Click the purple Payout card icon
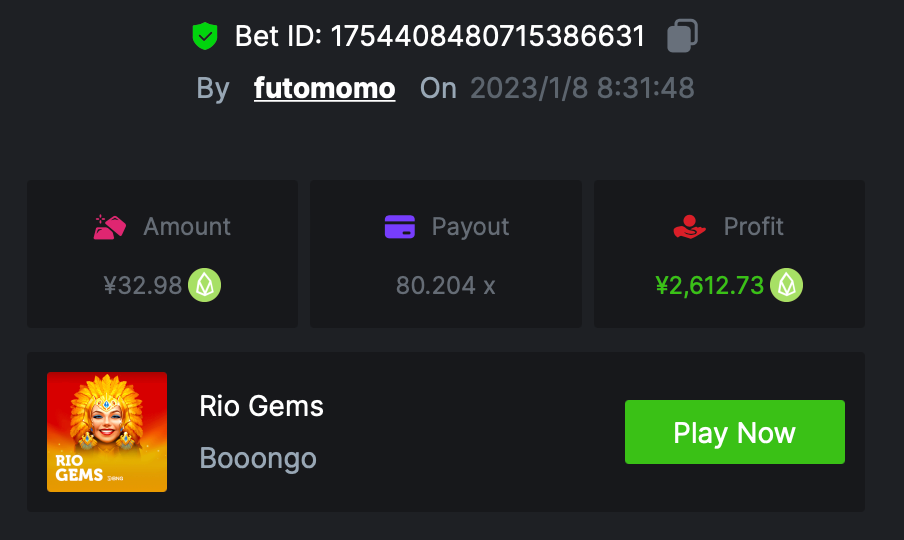Image resolution: width=904 pixels, height=540 pixels. point(399,227)
